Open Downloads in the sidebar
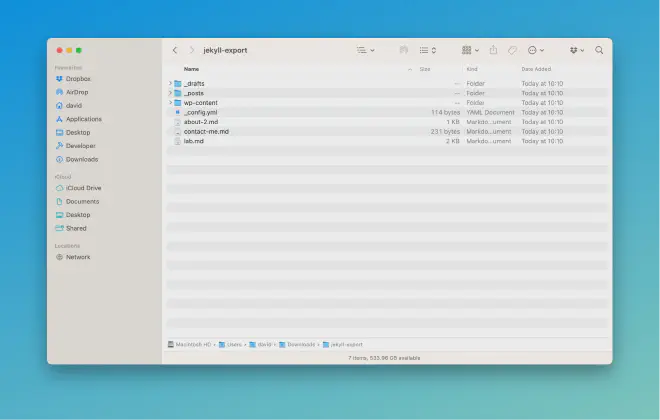Screen dimensions: 660x420 (x=77, y=159)
